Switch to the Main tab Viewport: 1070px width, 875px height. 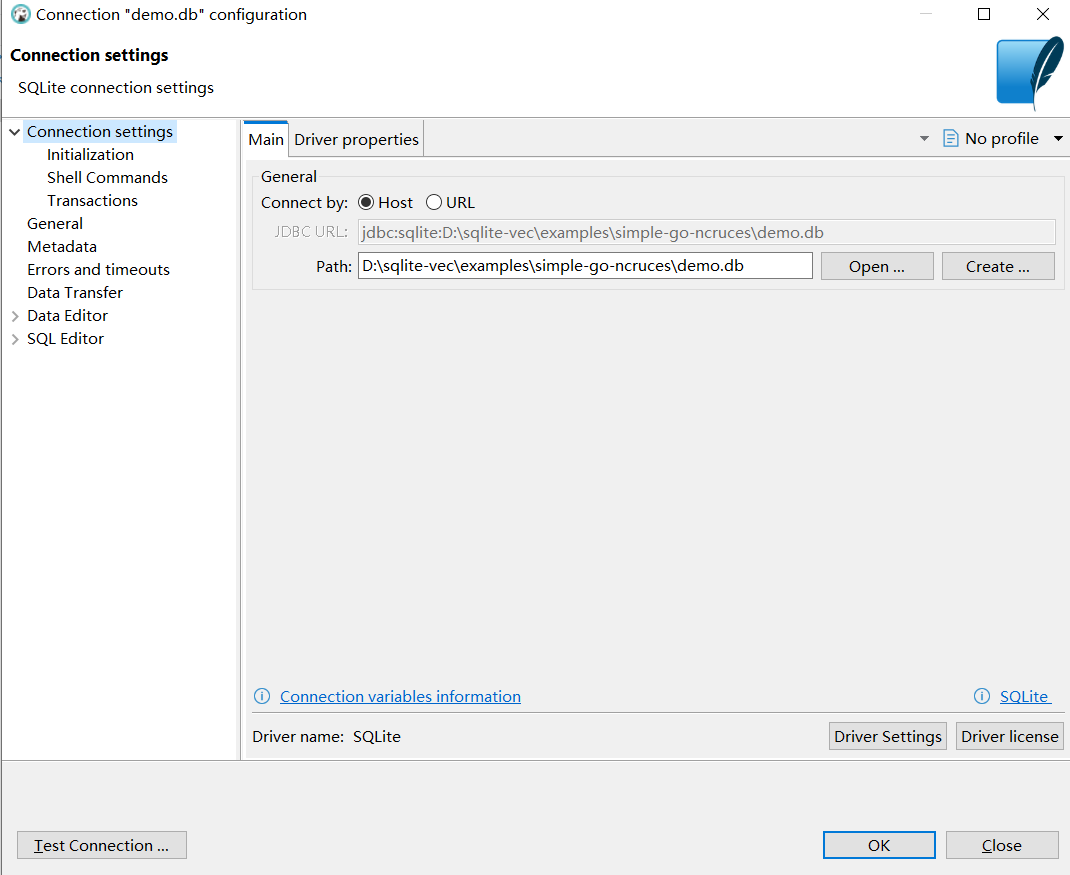click(265, 139)
